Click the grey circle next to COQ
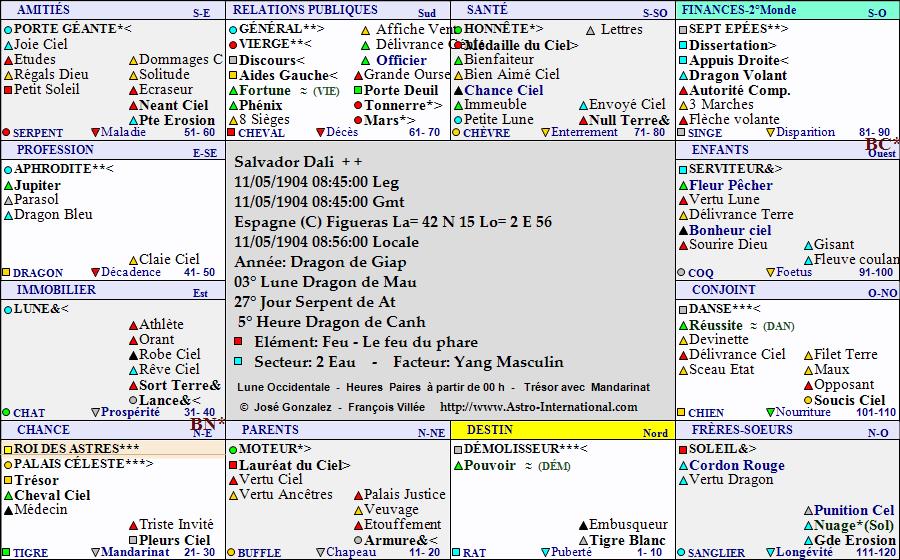 click(682, 272)
